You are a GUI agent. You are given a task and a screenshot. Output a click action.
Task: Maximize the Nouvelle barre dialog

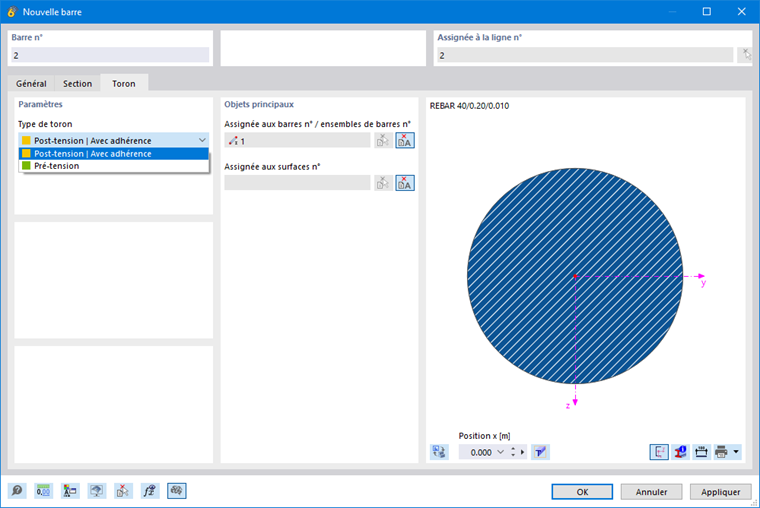pos(707,12)
